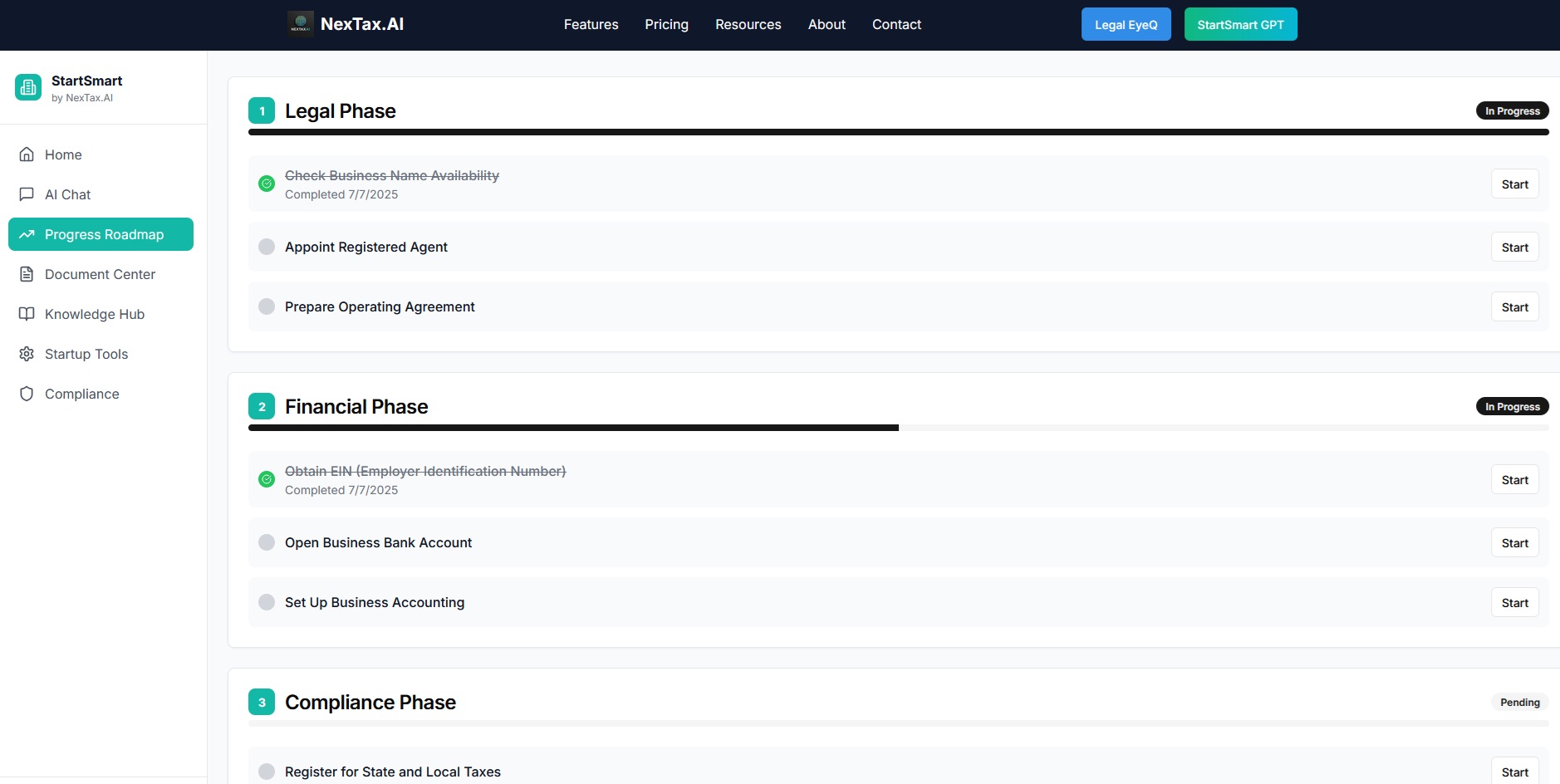Open the Compliance Phase Pending badge
The height and width of the screenshot is (784, 1560).
coord(1520,702)
